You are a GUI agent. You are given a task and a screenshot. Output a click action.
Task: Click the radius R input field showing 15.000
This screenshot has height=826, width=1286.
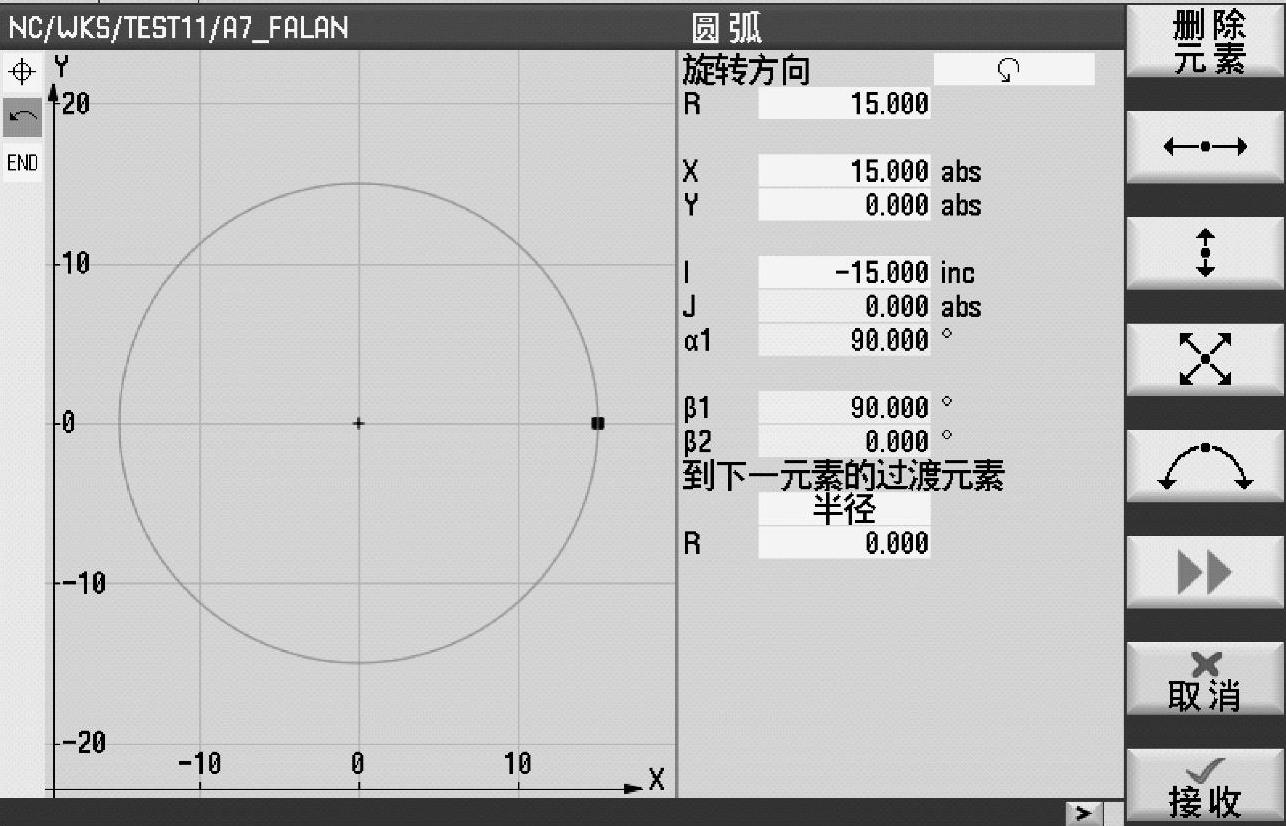click(x=844, y=104)
